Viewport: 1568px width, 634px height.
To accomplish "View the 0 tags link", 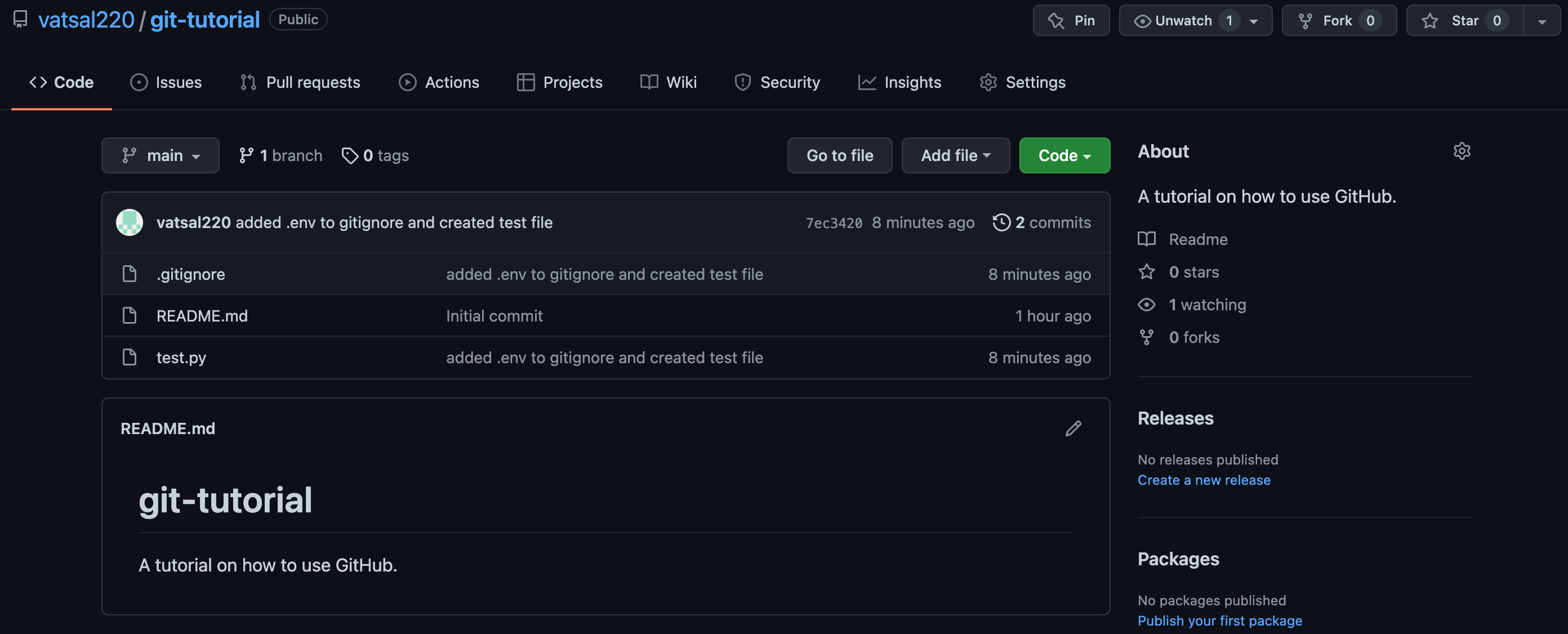I will click(x=375, y=156).
